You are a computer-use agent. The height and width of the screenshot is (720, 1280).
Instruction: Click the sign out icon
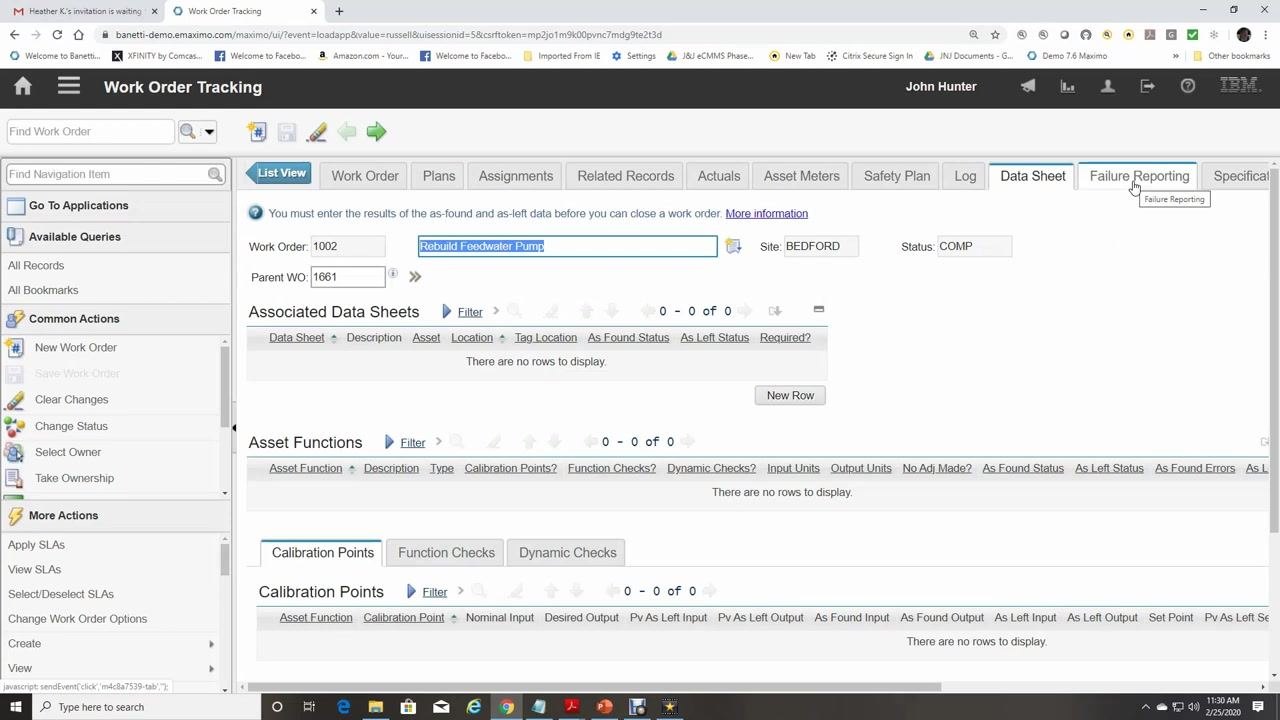click(1148, 87)
